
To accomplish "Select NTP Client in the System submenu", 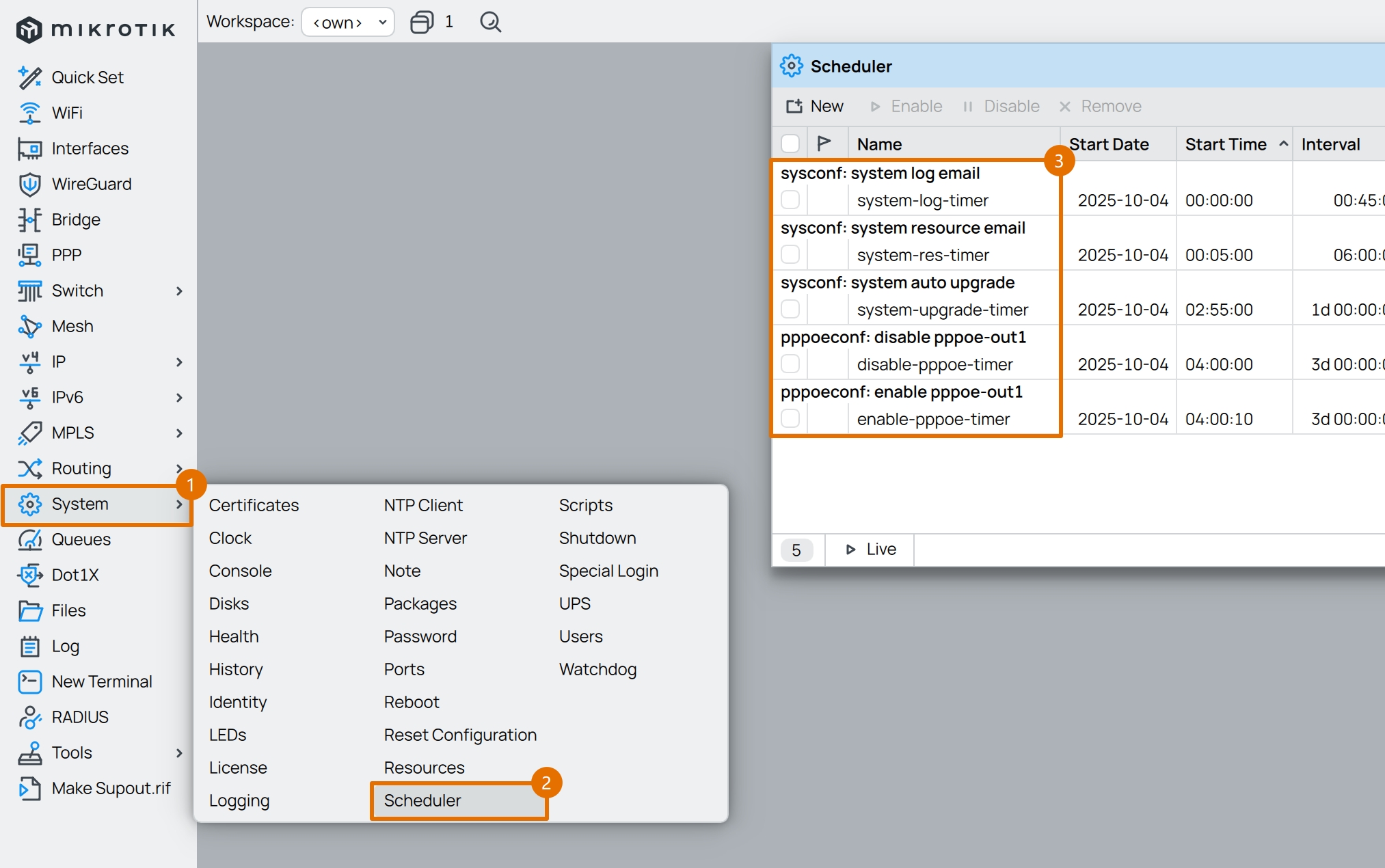I will (x=423, y=505).
